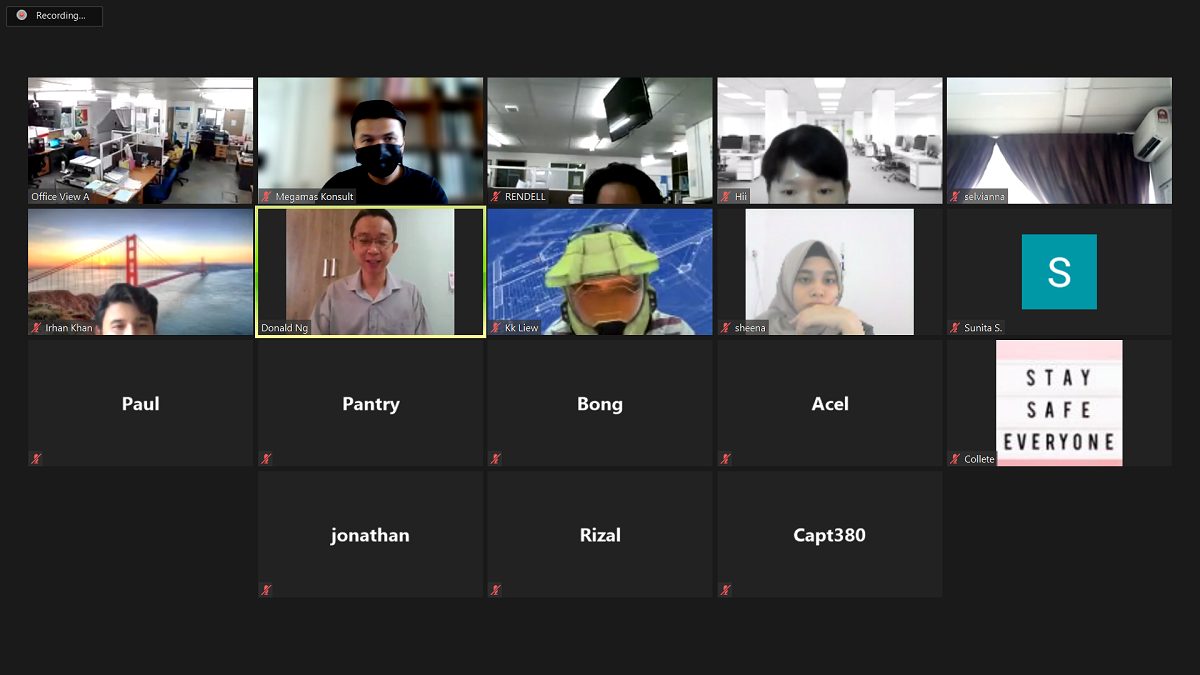The image size is (1200, 675).
Task: Select the Office View A video tile
Action: [140, 141]
